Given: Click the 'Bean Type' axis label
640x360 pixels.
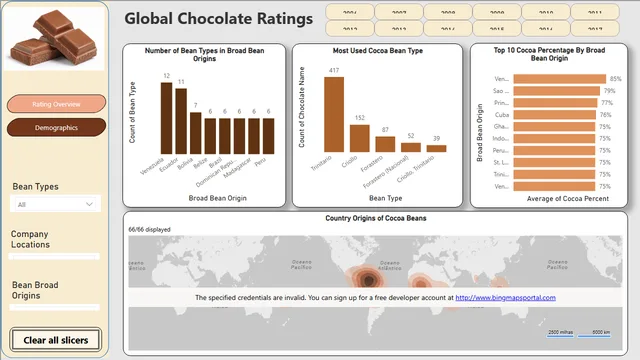Looking at the screenshot, I should coord(385,198).
